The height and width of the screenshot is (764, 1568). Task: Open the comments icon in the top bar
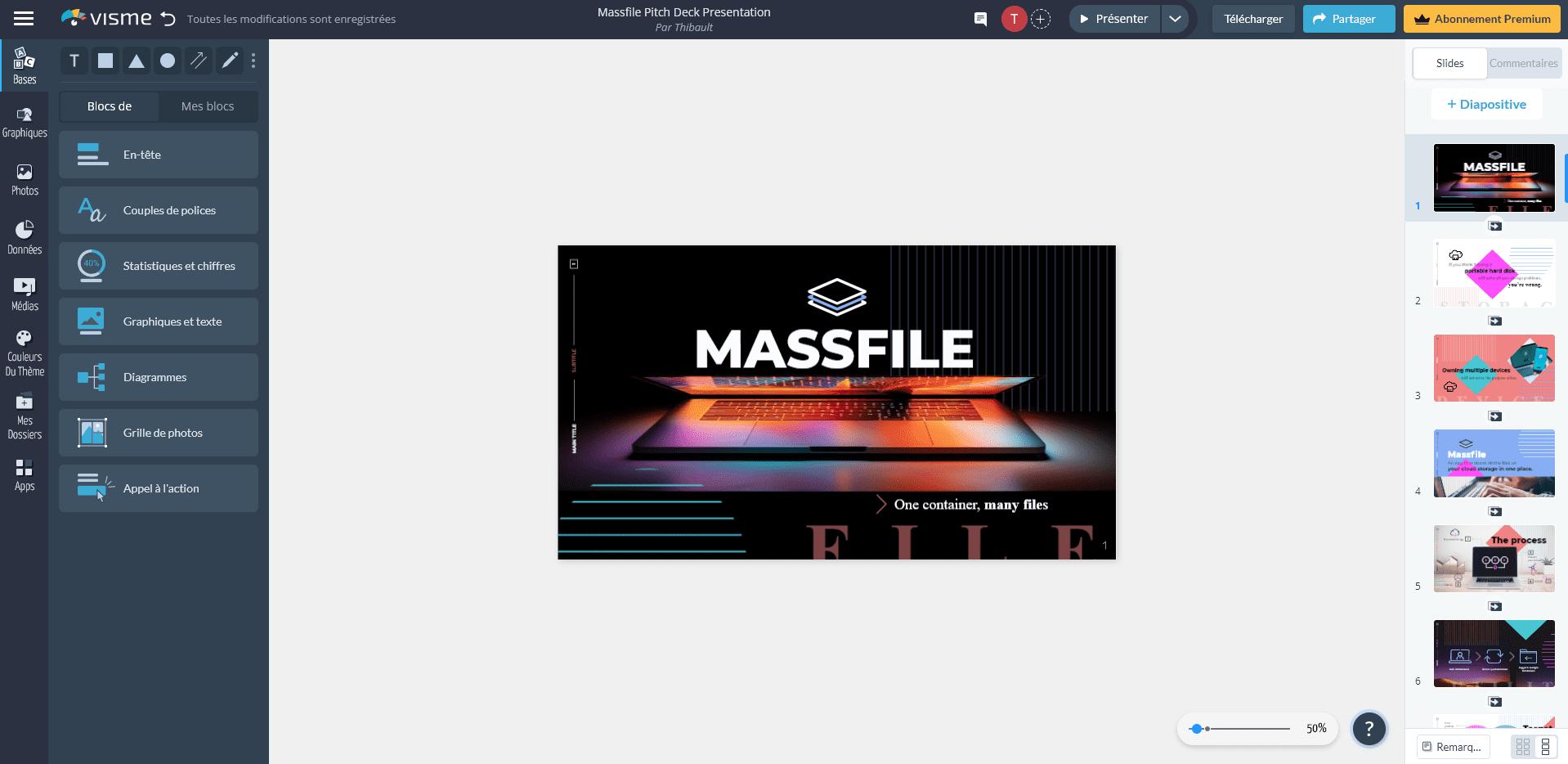(980, 19)
